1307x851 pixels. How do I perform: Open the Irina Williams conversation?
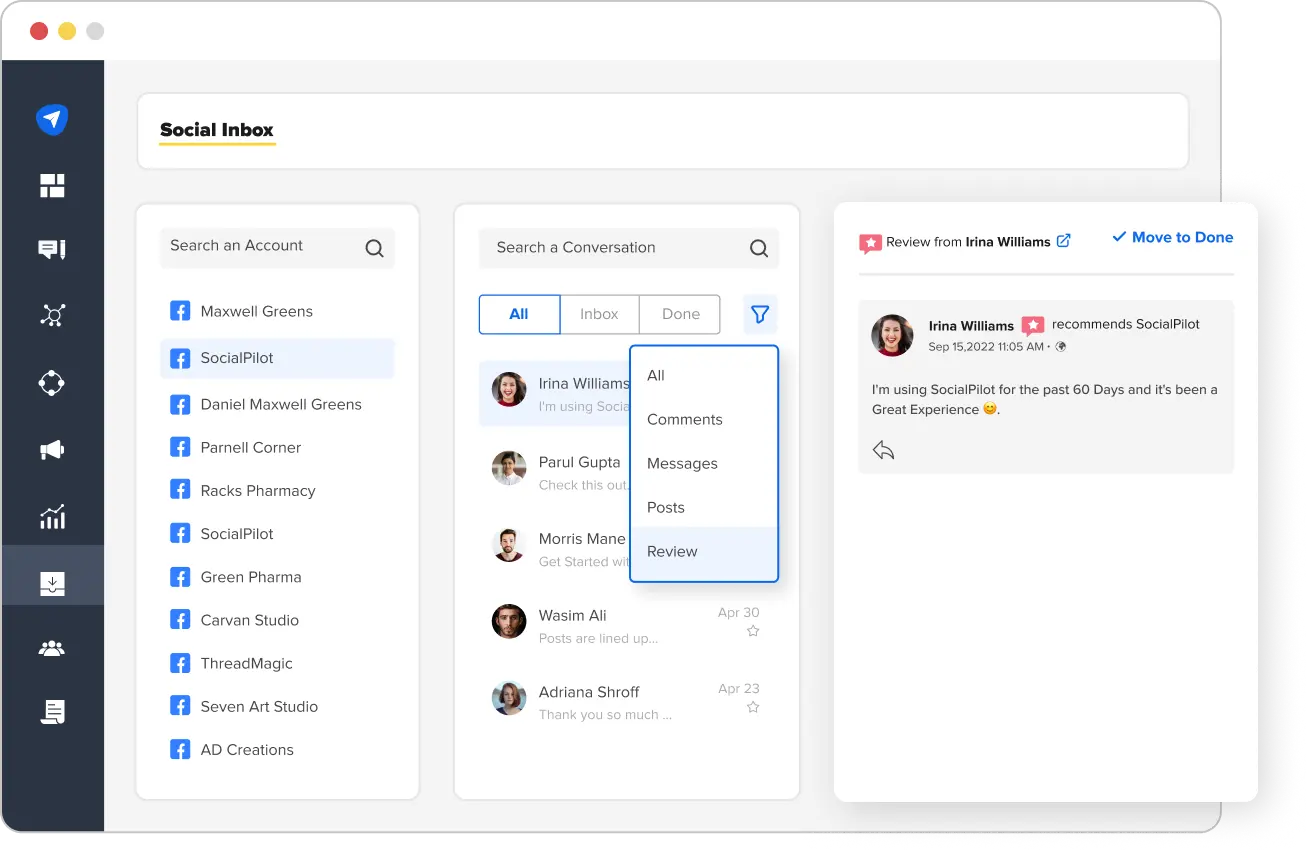(x=555, y=394)
